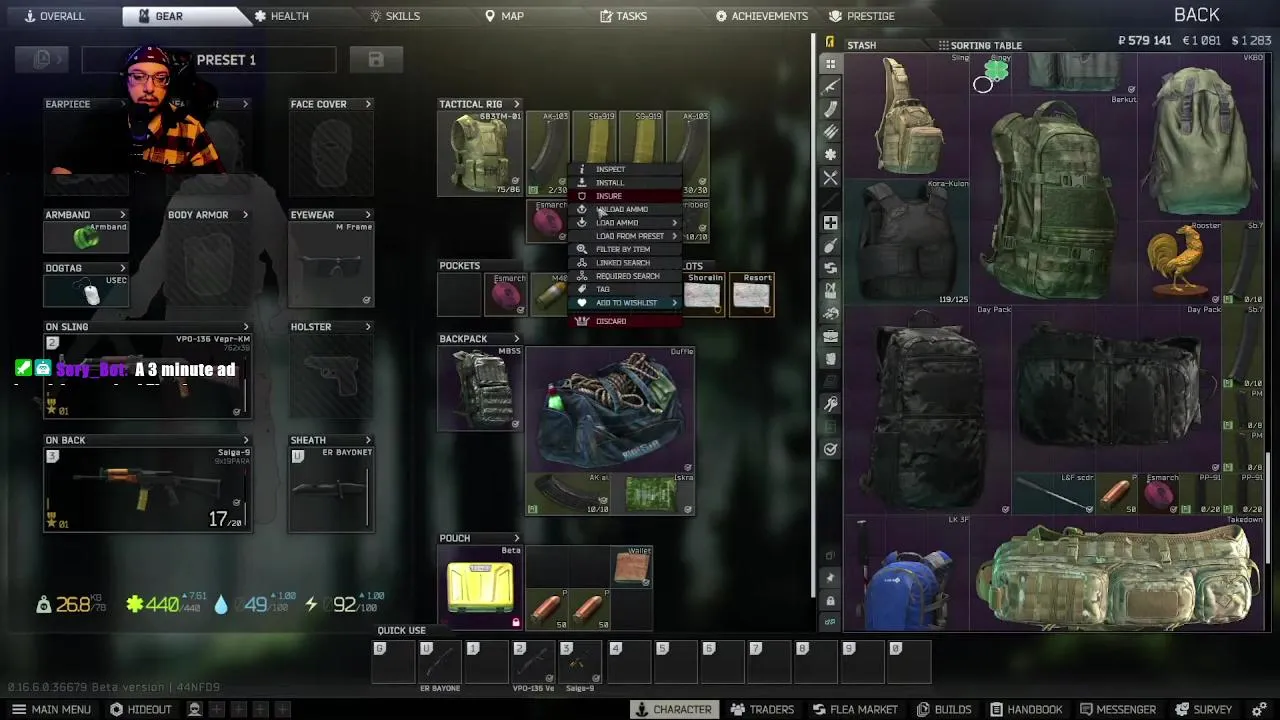The width and height of the screenshot is (1280, 720).
Task: Open the Add To Wishlist submenu
Action: coord(627,303)
